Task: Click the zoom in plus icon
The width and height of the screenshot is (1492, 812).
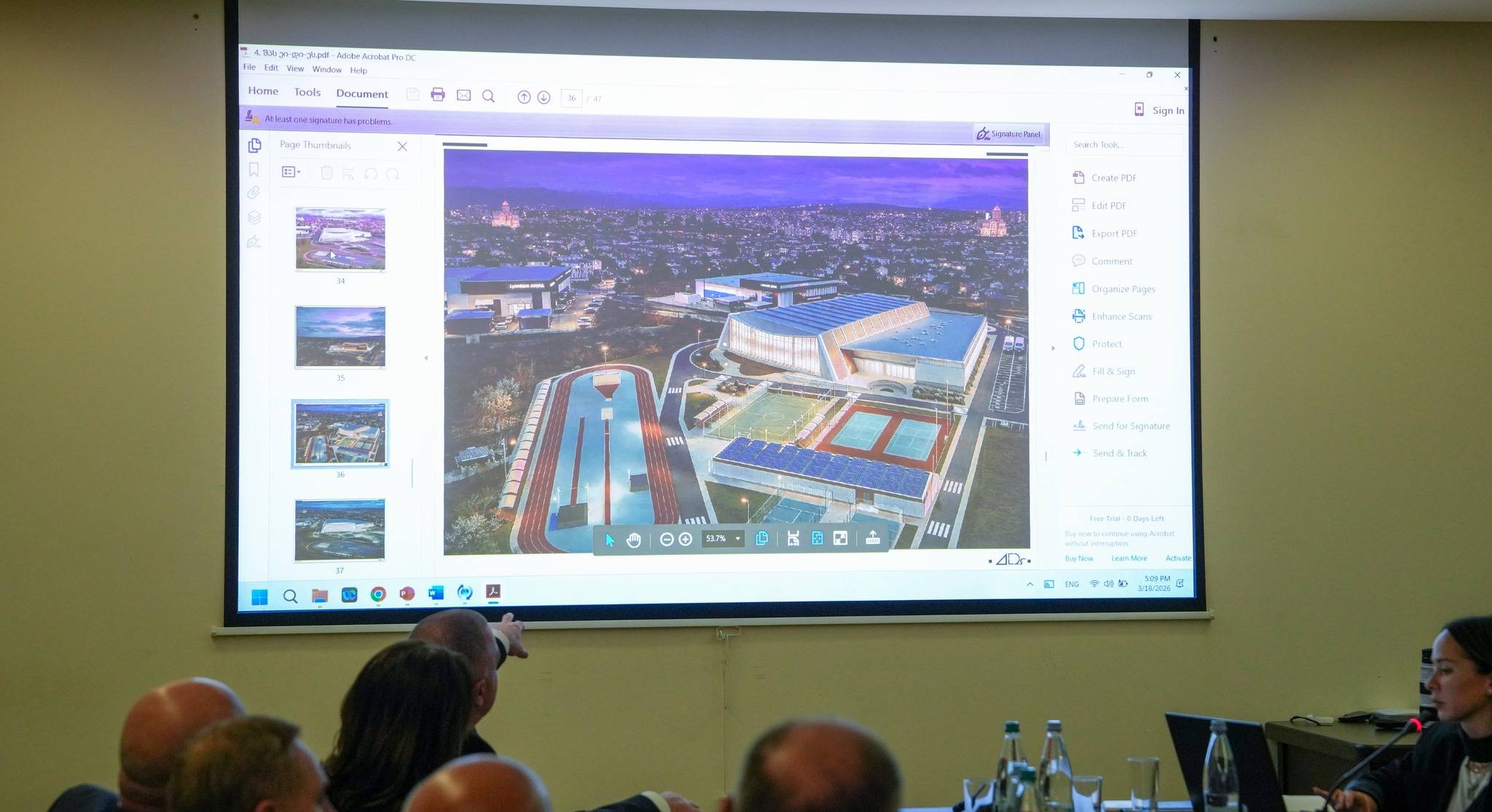Action: coord(686,539)
